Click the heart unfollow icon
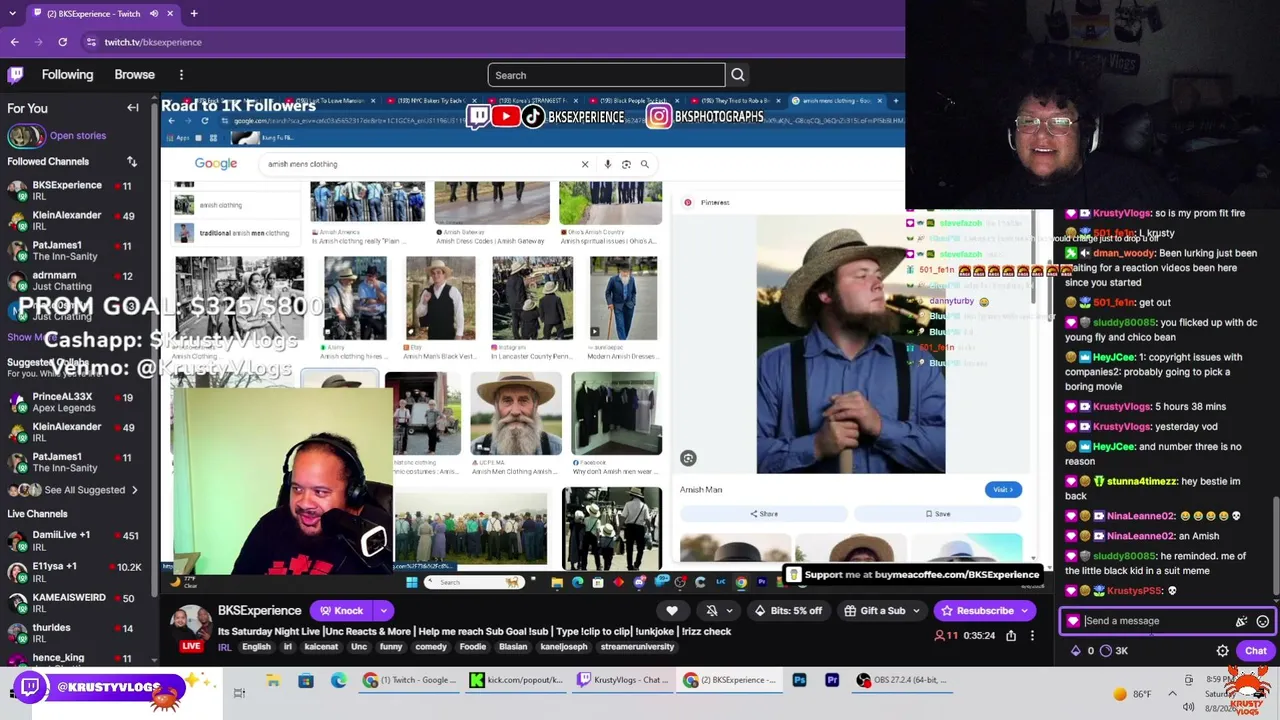The width and height of the screenshot is (1280, 720). 672,611
